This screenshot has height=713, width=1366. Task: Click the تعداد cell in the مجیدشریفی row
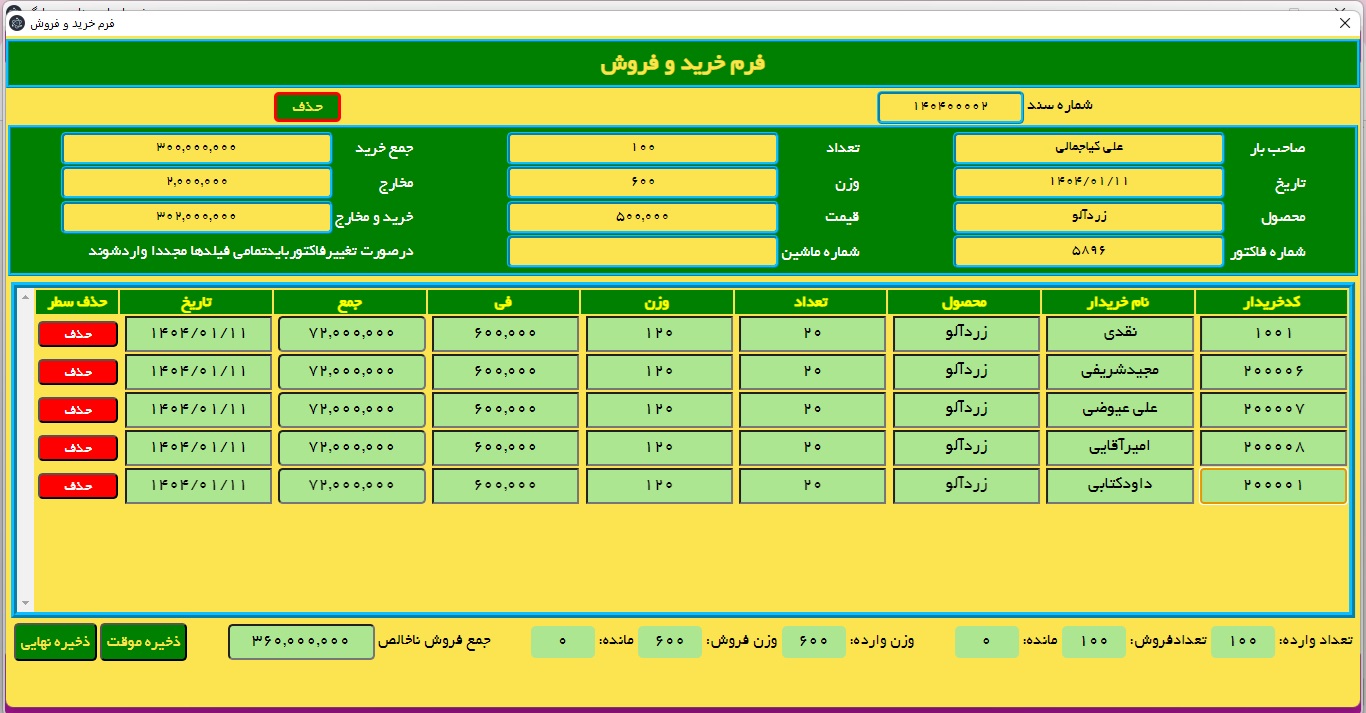pyautogui.click(x=812, y=372)
